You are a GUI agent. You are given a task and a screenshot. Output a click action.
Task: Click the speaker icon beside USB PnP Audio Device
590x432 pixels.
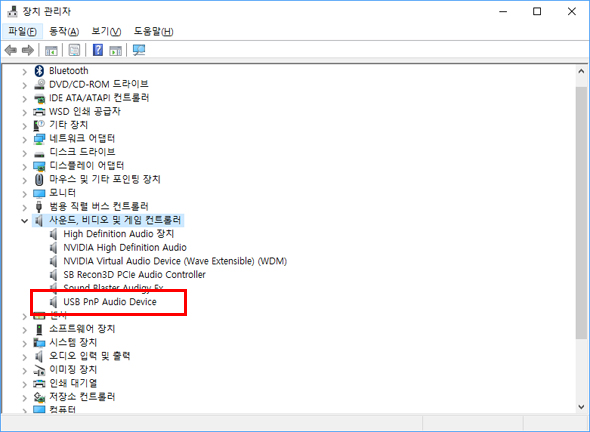54,302
